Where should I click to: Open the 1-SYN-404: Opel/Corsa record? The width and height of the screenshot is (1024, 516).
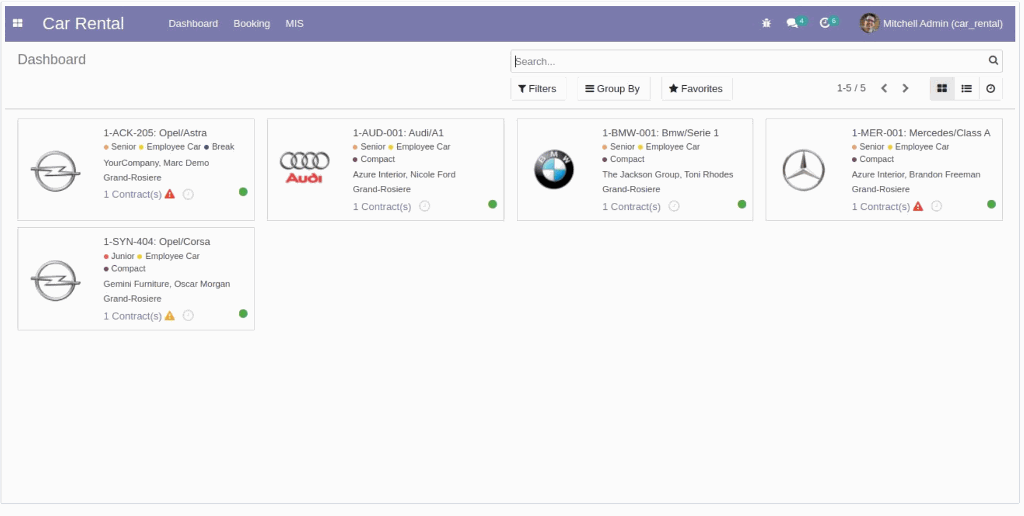point(157,241)
